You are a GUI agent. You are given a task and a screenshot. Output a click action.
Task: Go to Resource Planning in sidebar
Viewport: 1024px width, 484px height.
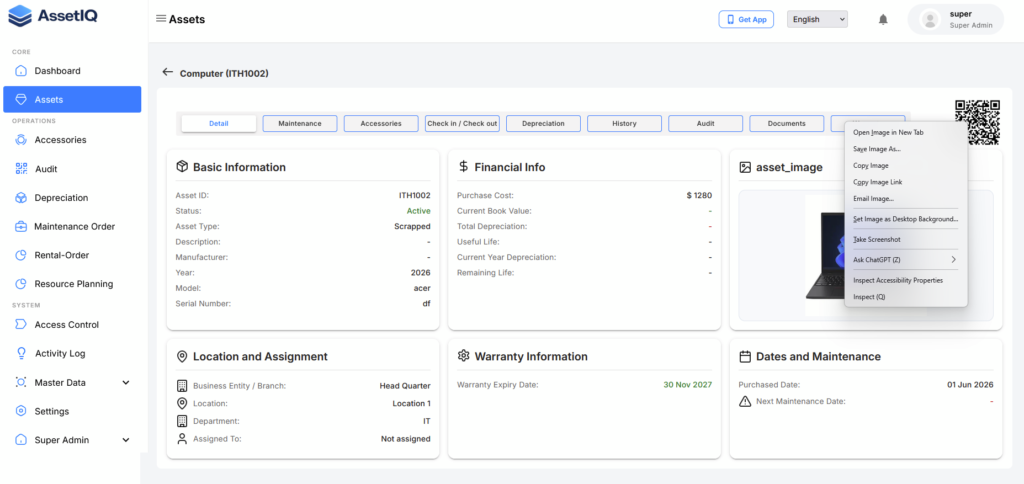tap(72, 283)
